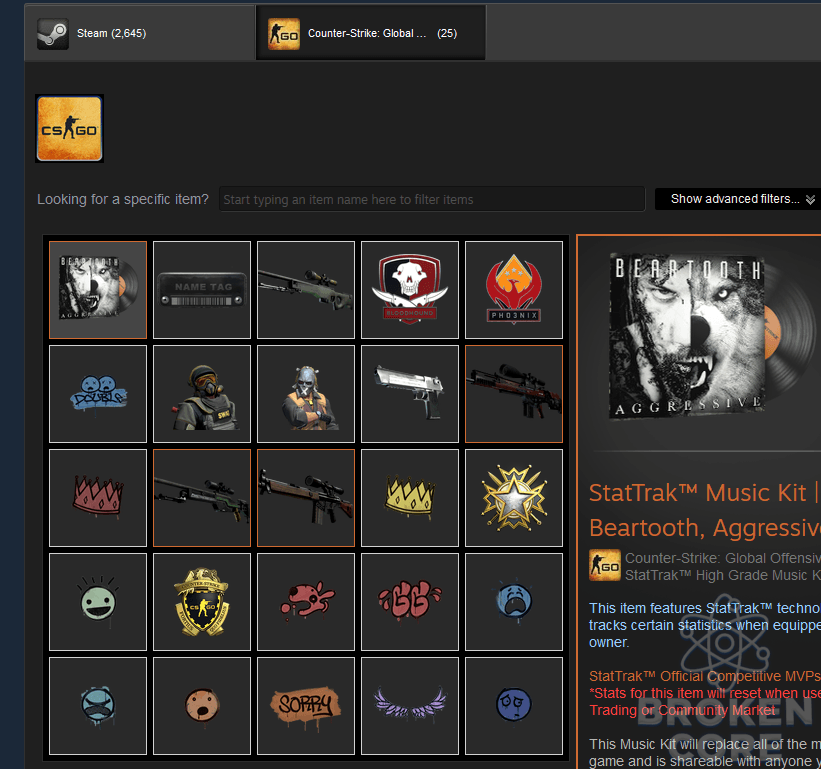Select the Bloodhound skull badge
Image resolution: width=821 pixels, height=769 pixels.
[410, 290]
